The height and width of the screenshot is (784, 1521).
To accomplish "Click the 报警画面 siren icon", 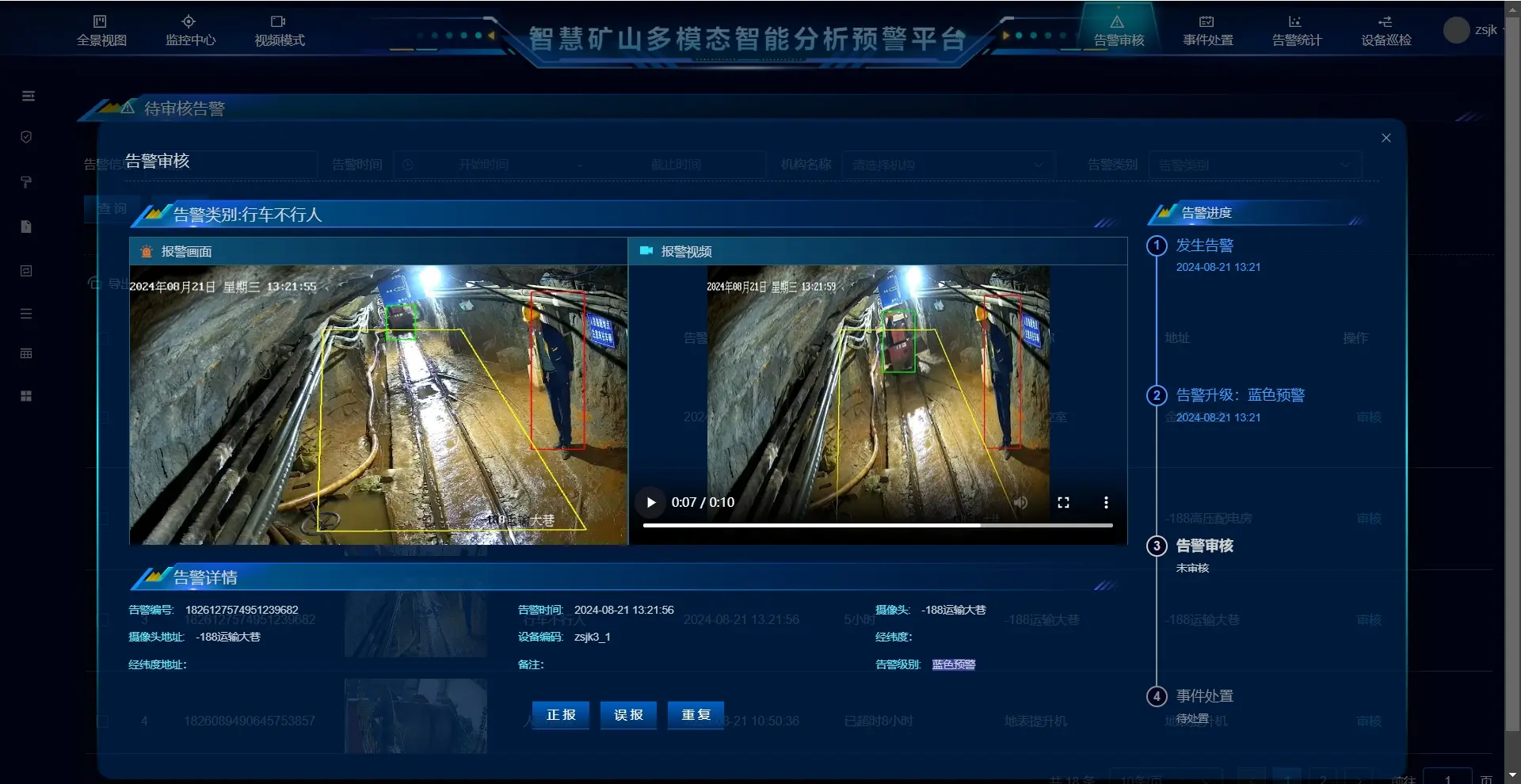I will (147, 251).
